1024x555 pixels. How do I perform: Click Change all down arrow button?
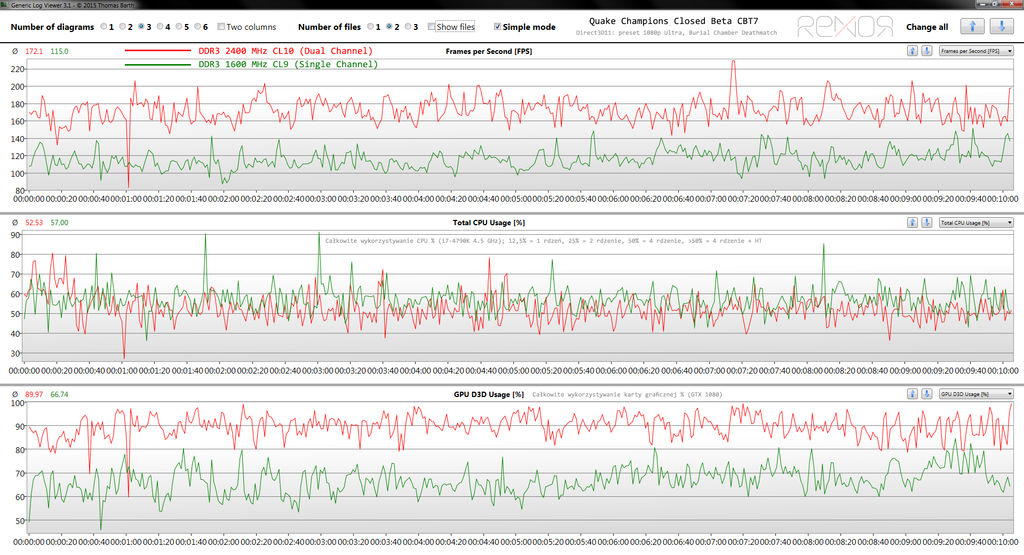coord(1001,27)
